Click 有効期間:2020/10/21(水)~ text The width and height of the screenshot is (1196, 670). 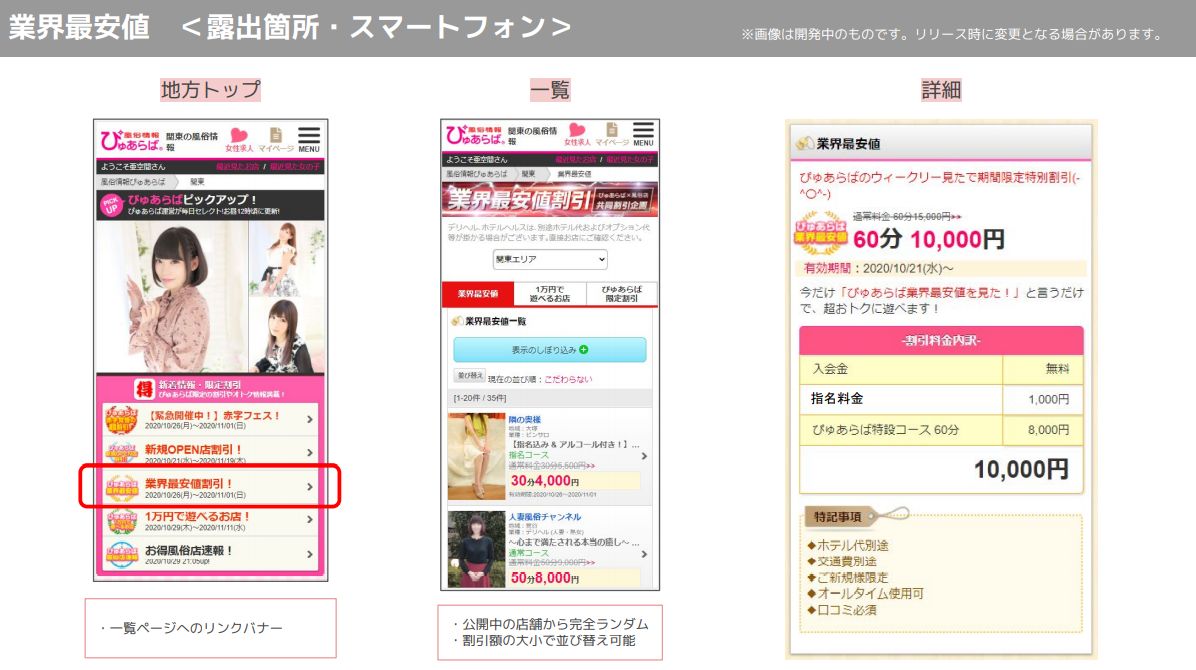pos(878,268)
